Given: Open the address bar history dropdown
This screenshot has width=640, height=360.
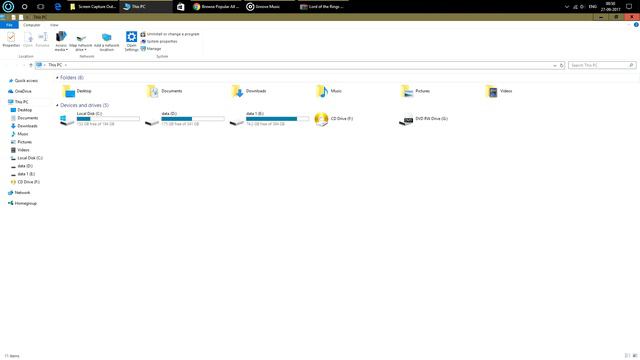Looking at the screenshot, I should tap(554, 65).
